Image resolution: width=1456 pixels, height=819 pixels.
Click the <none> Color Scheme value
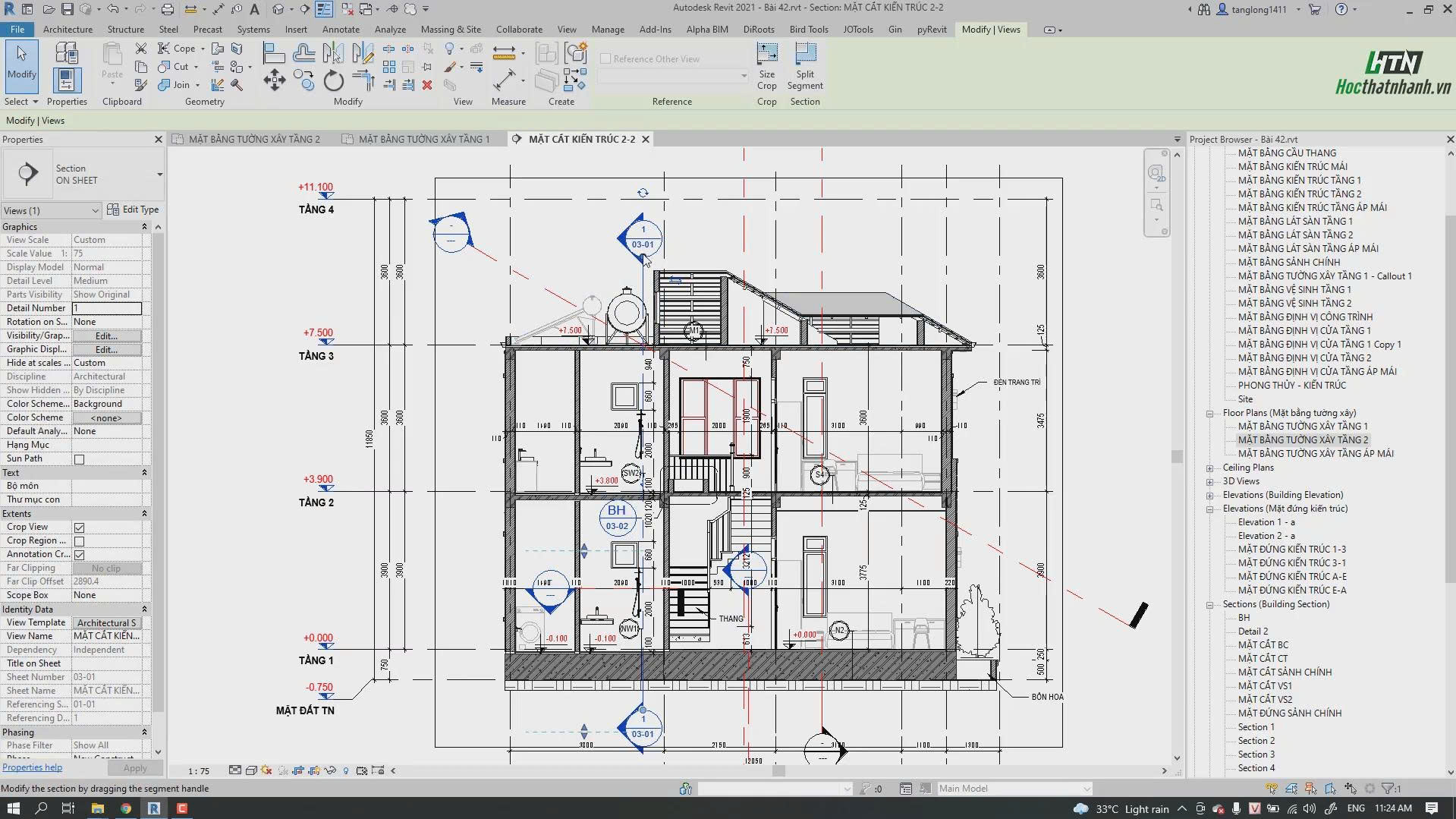106,417
